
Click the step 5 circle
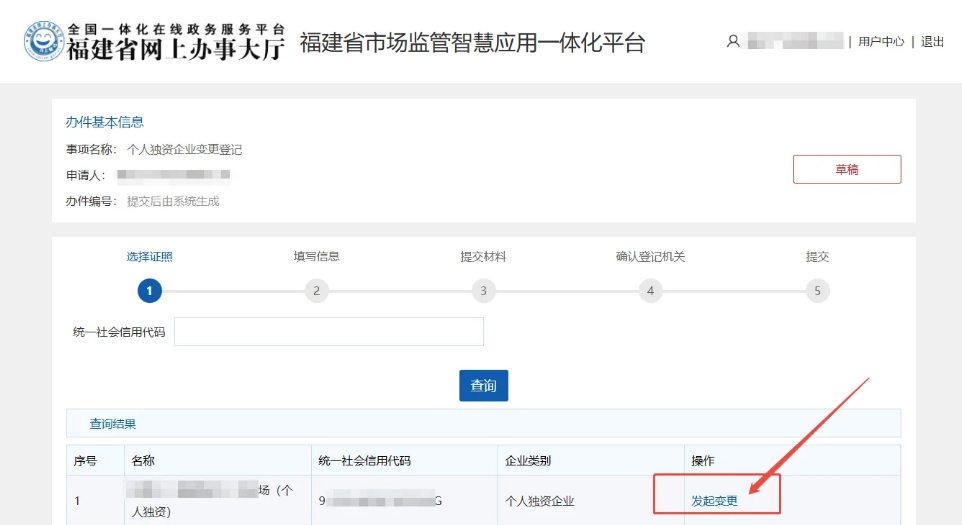pos(817,291)
